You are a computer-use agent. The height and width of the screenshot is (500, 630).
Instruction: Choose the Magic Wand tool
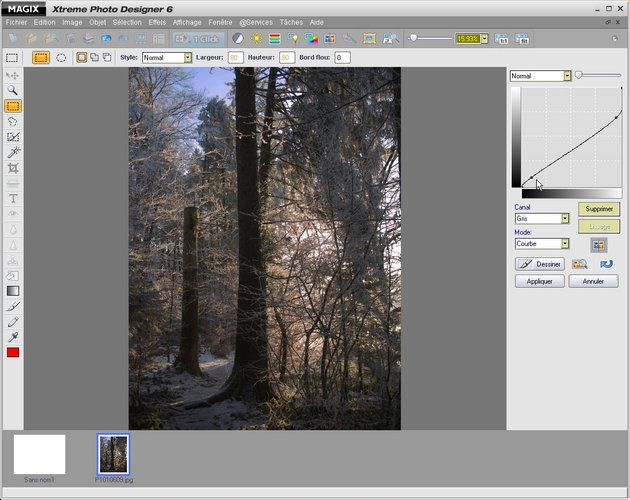click(x=13, y=152)
